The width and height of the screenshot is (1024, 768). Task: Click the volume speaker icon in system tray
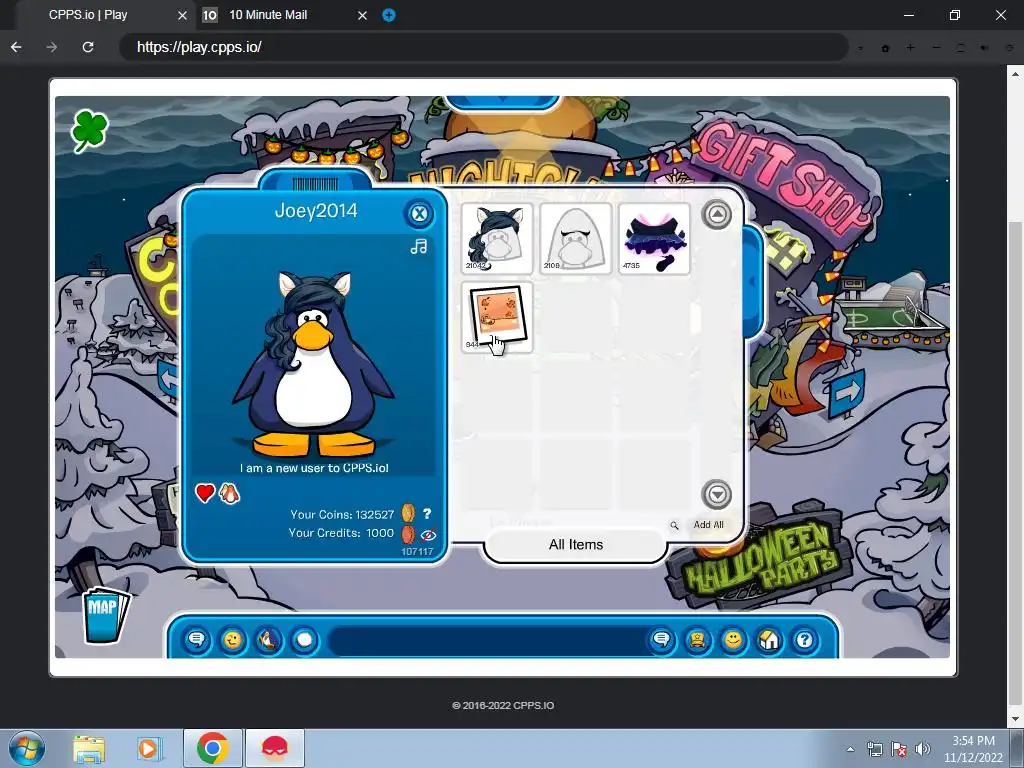click(x=922, y=748)
